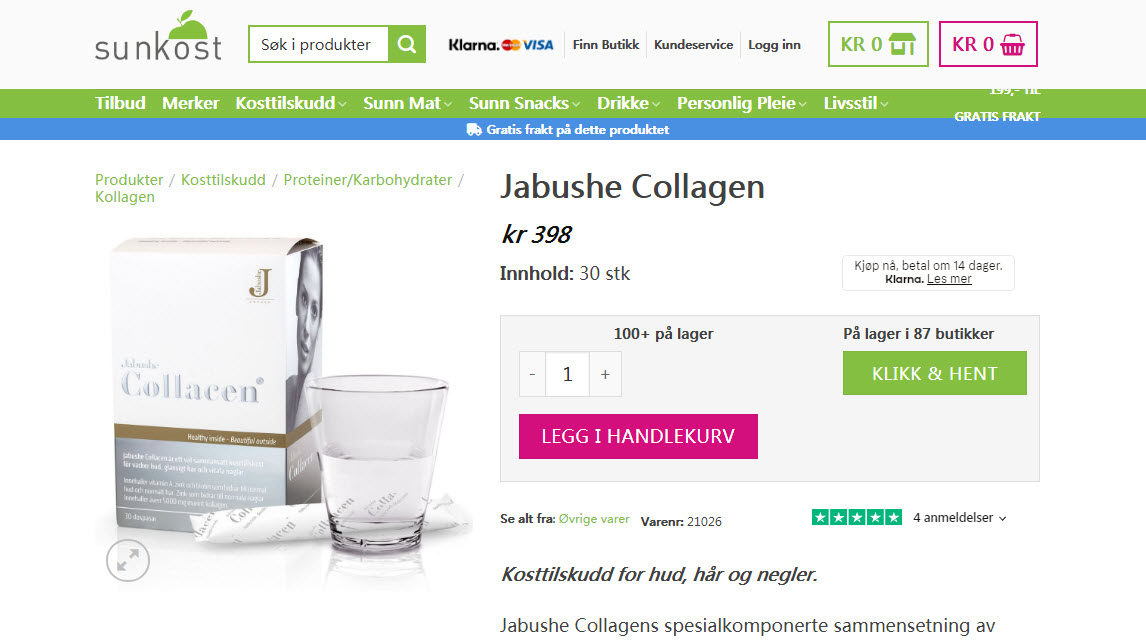Expand the 4 anmeldelser reviews dropdown

coord(960,518)
